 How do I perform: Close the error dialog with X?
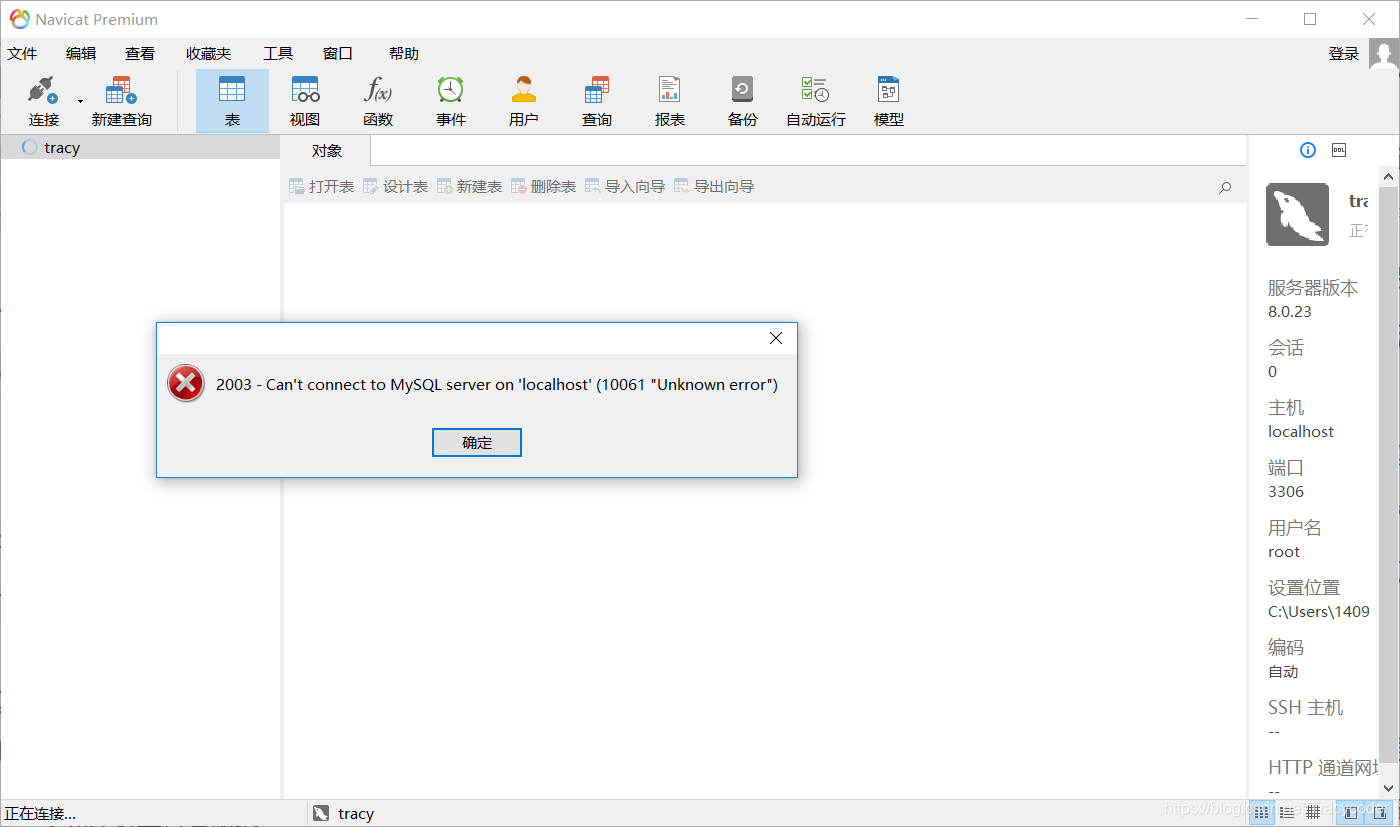(776, 338)
